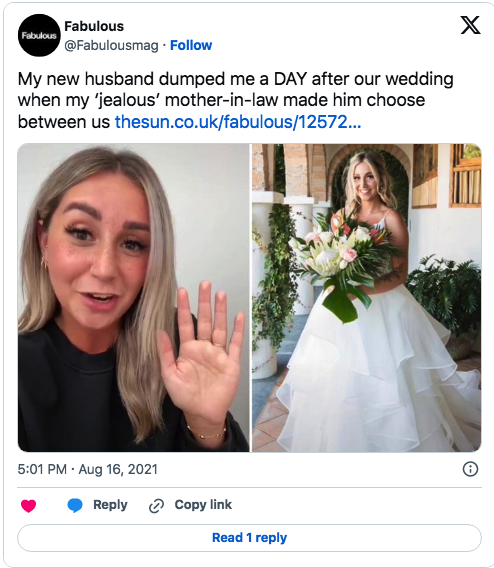Click the chain link copy icon

click(156, 506)
